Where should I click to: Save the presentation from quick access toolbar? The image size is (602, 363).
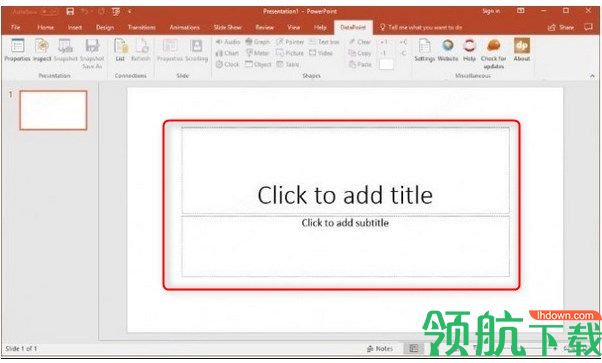tap(70, 12)
